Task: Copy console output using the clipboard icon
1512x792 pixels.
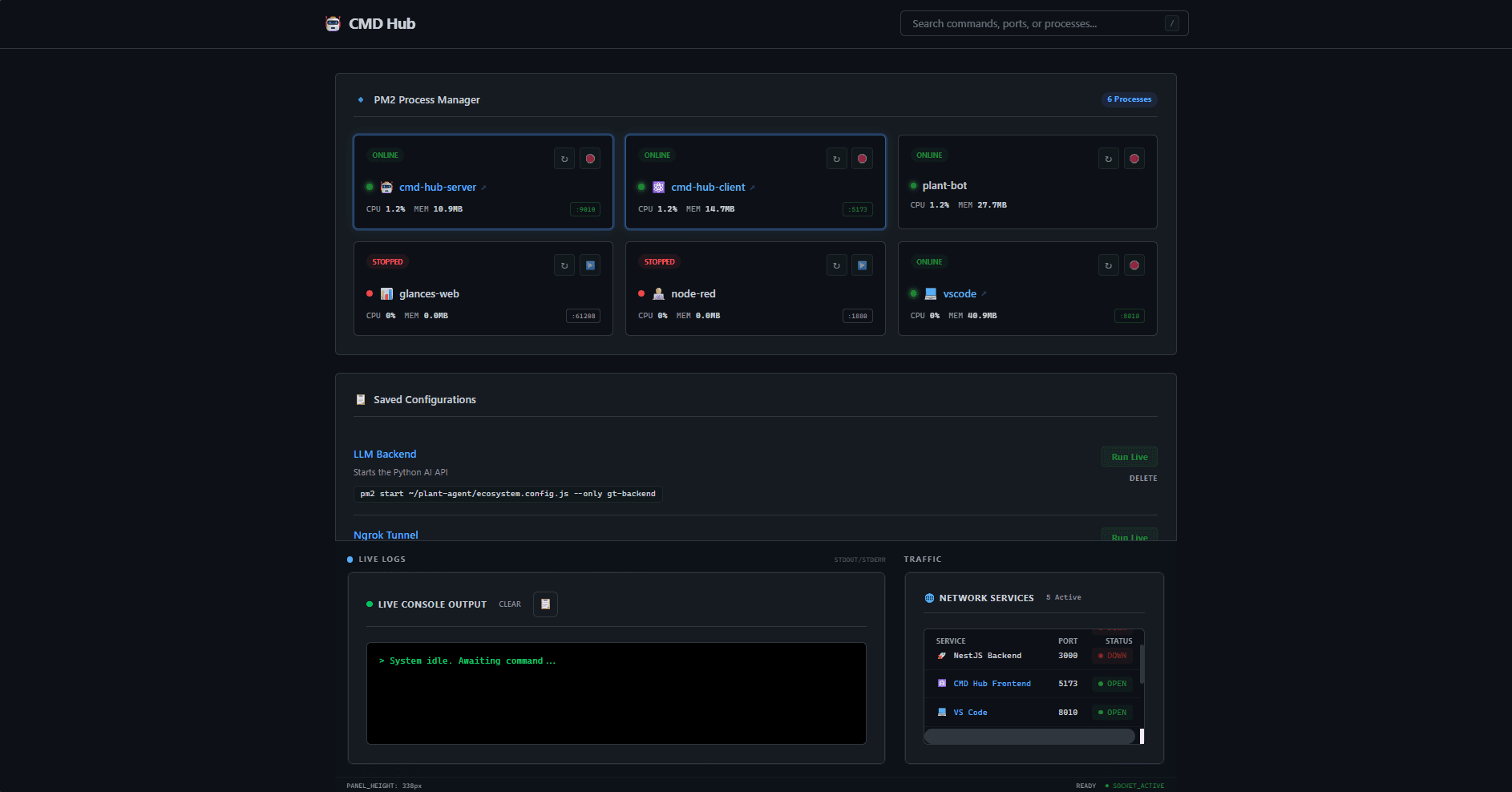Action: tap(545, 604)
